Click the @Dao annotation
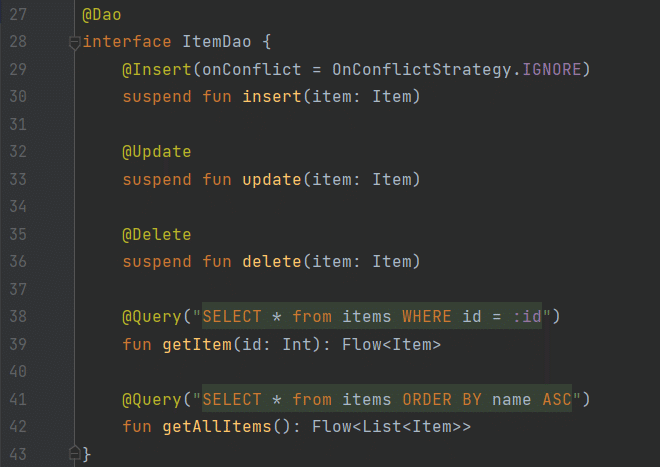The image size is (660, 467). [101, 15]
